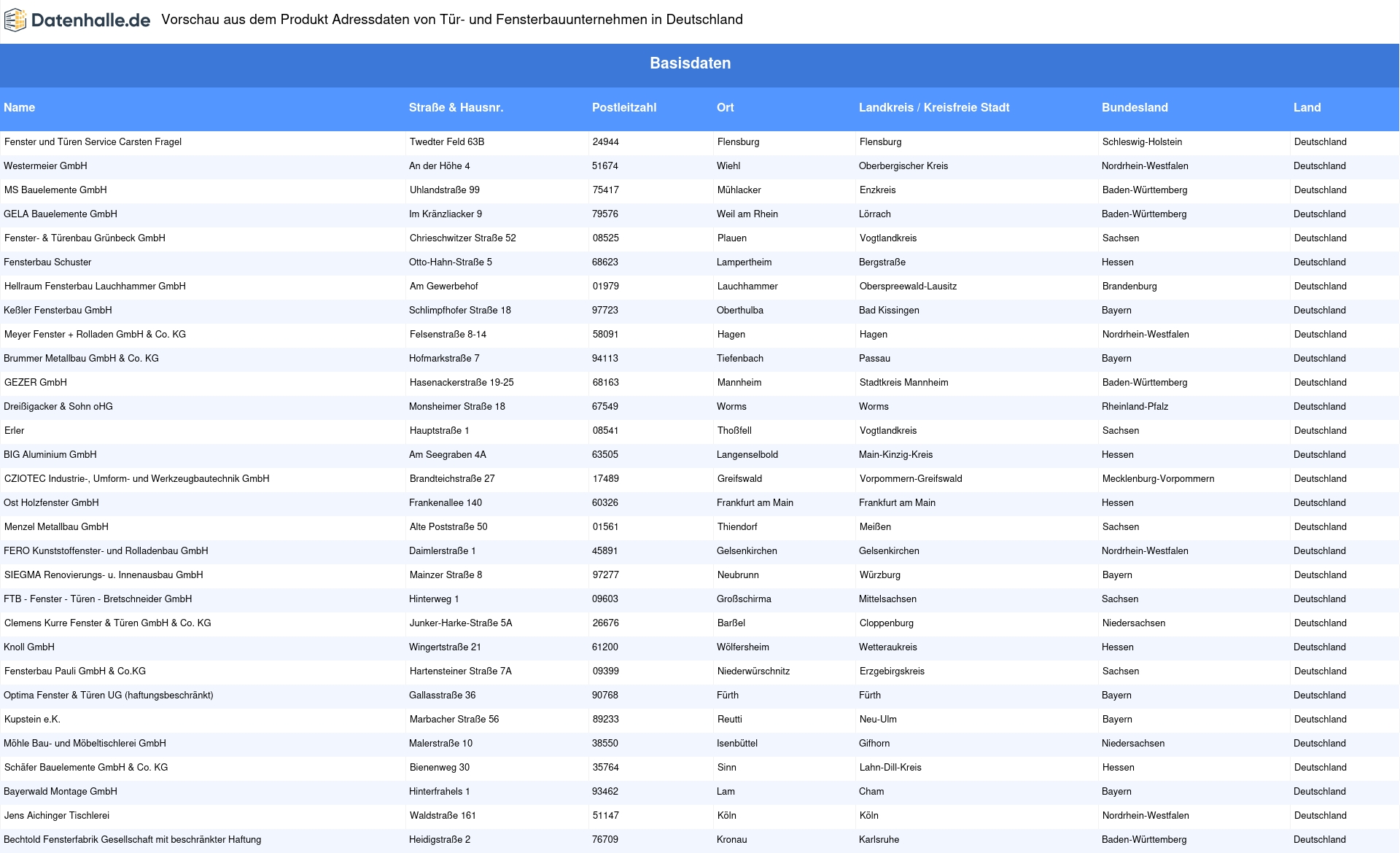Click the address Junker-Harke-Straße 5A

[461, 623]
